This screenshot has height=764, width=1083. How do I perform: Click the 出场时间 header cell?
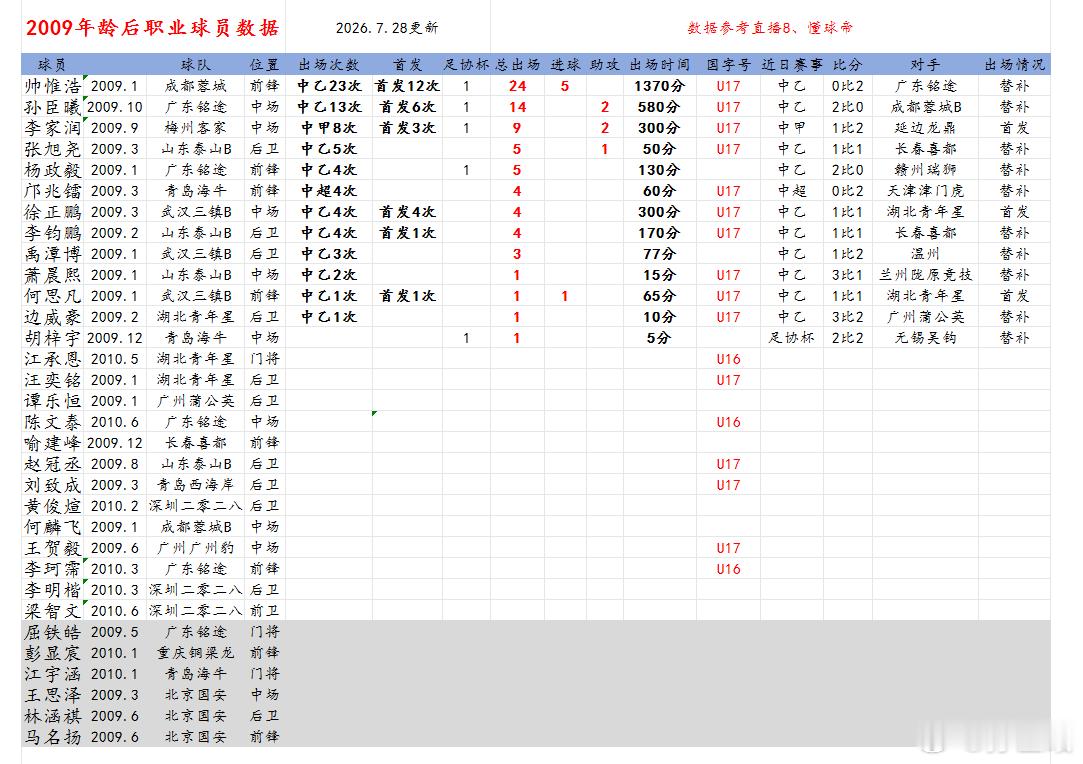pyautogui.click(x=660, y=65)
